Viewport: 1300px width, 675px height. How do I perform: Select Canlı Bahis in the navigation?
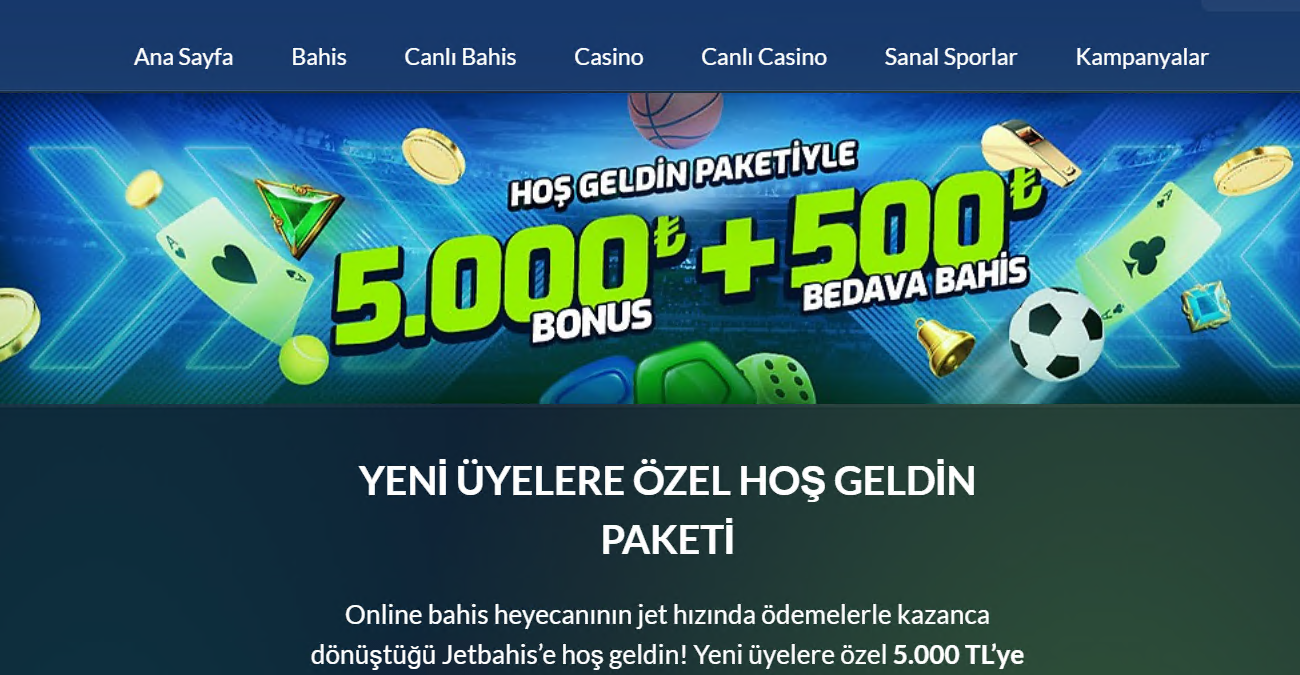(x=460, y=57)
